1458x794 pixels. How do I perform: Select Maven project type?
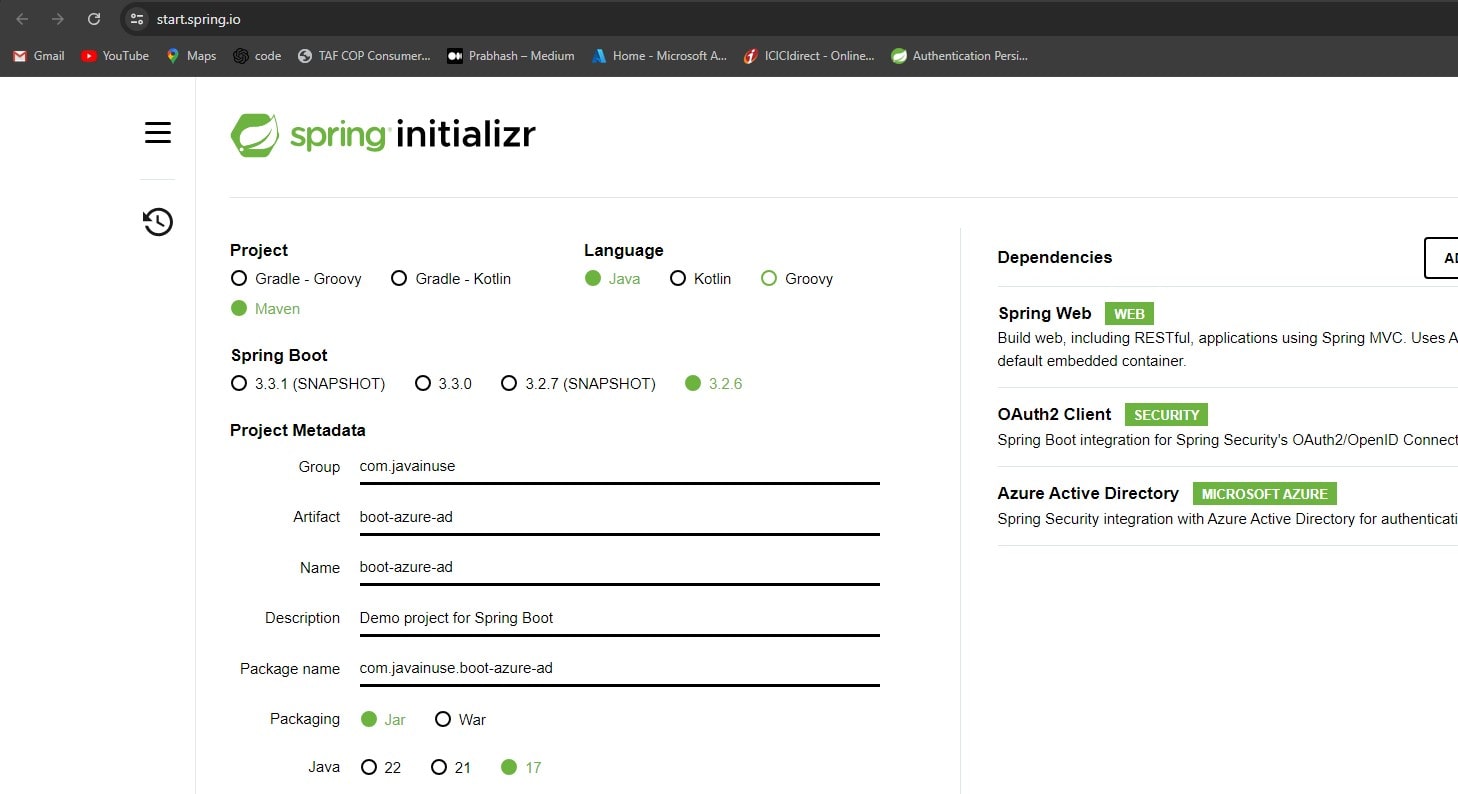[x=265, y=309]
